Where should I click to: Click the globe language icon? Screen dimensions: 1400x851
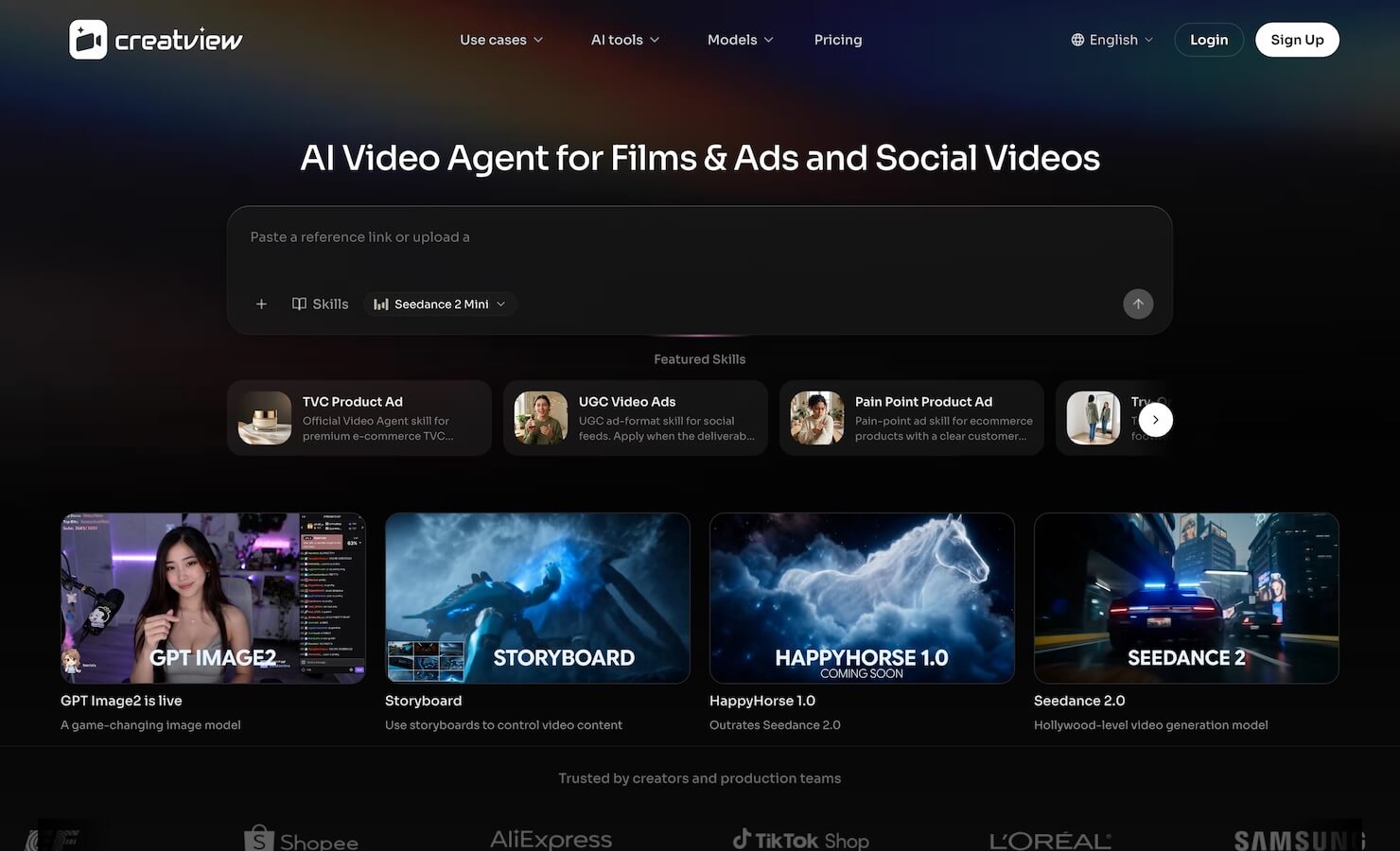pyautogui.click(x=1077, y=40)
